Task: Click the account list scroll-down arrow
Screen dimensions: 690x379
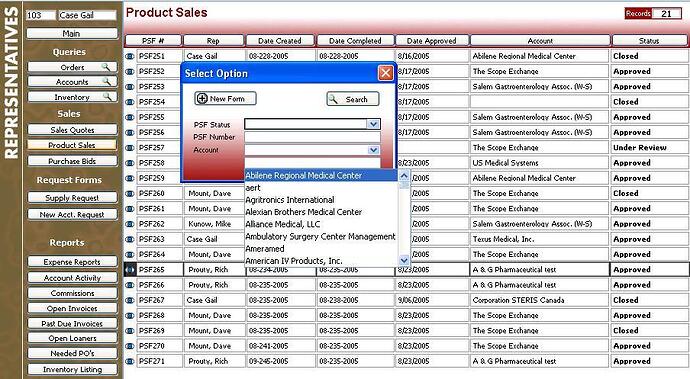Action: point(404,261)
